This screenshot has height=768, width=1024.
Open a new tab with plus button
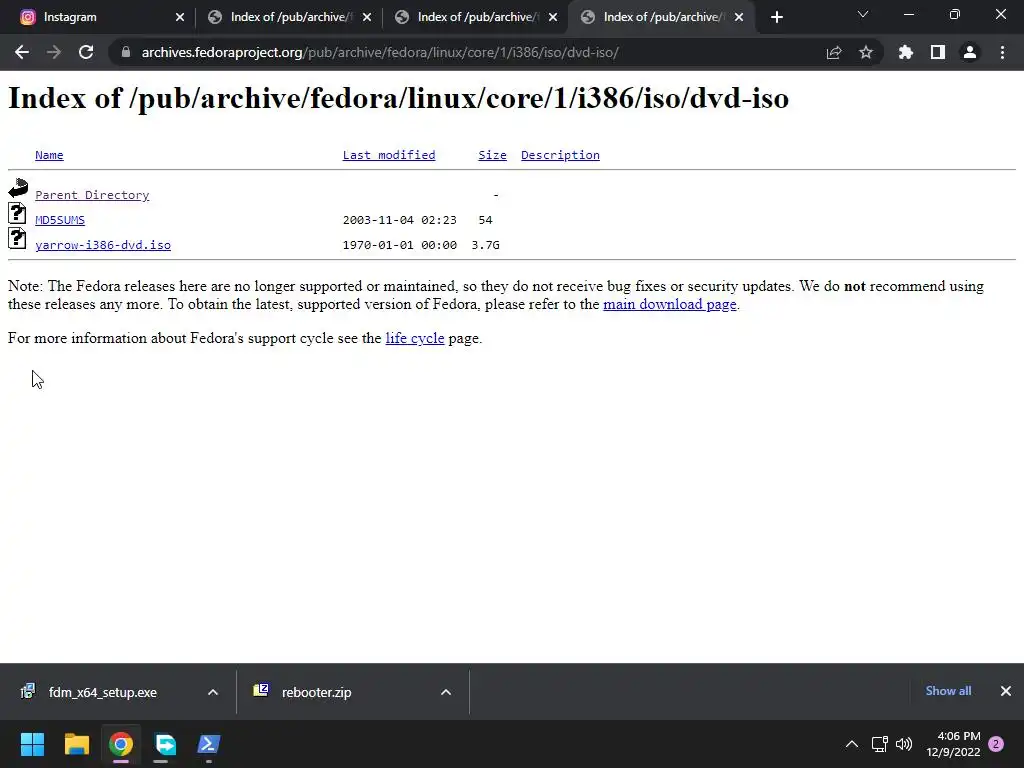pos(776,18)
